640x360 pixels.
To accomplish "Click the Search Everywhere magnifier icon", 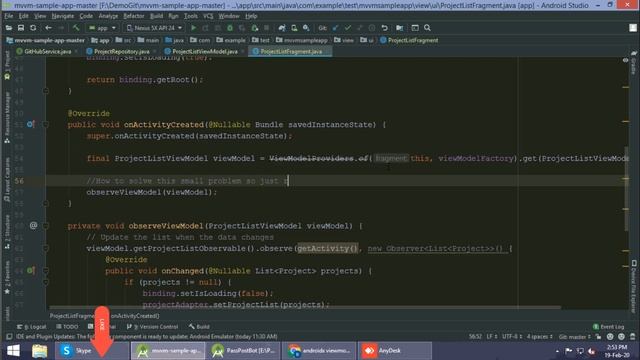I will click(427, 28).
